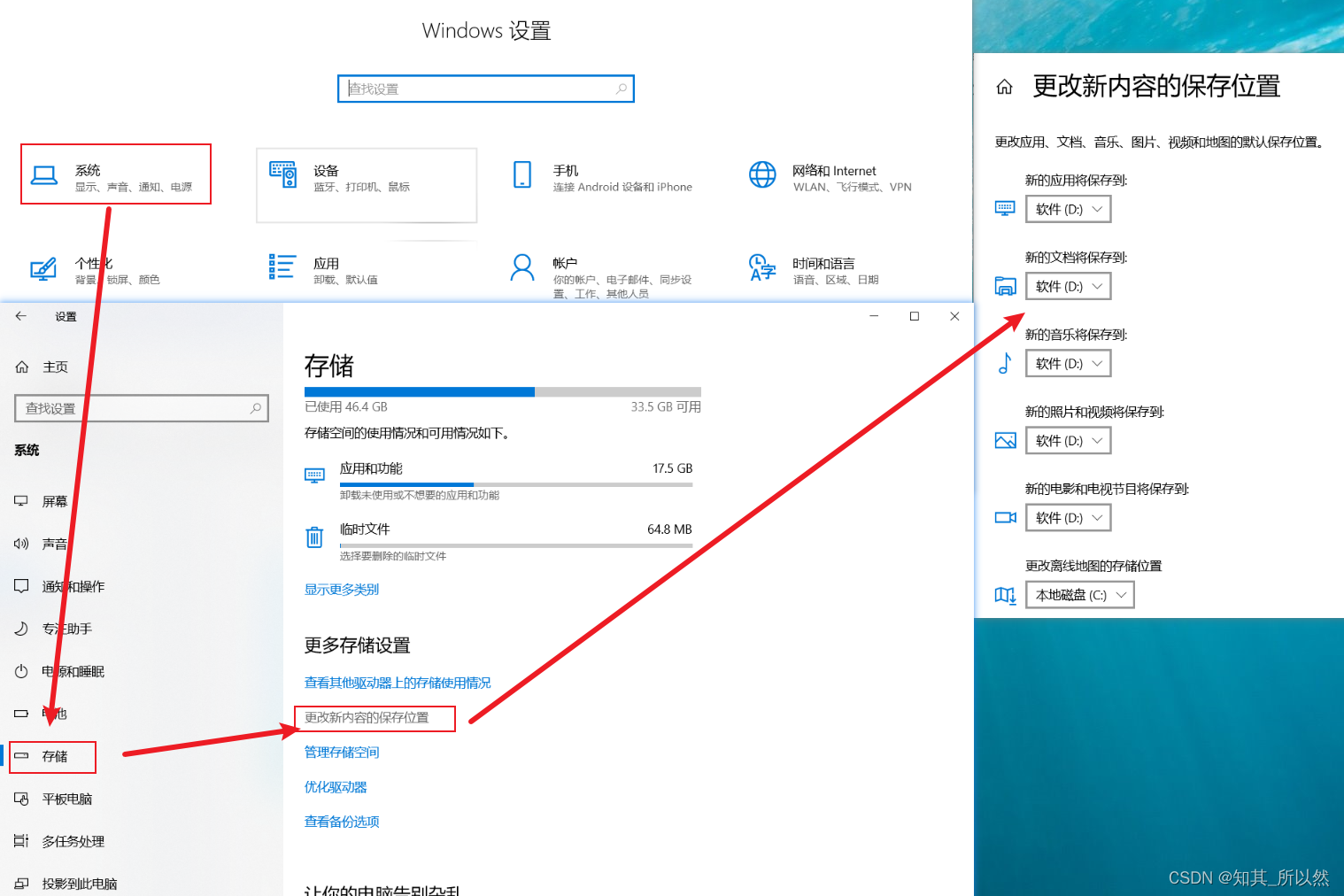Click the 应用和功能 storage category icon
The image size is (1344, 896).
[x=314, y=475]
